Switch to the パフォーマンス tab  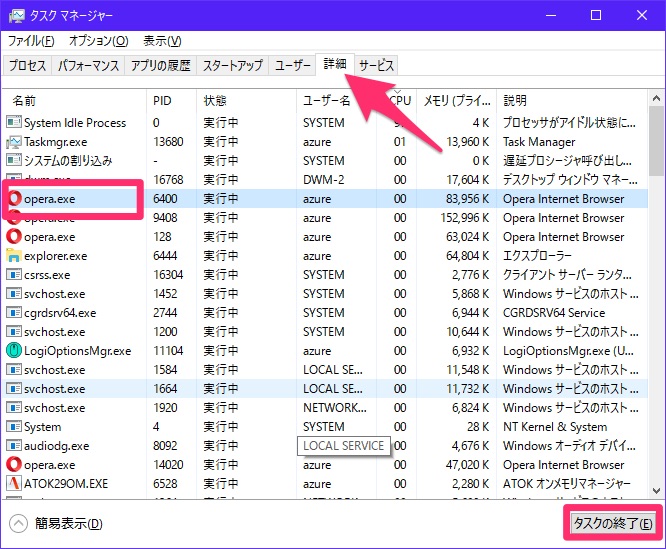click(88, 65)
